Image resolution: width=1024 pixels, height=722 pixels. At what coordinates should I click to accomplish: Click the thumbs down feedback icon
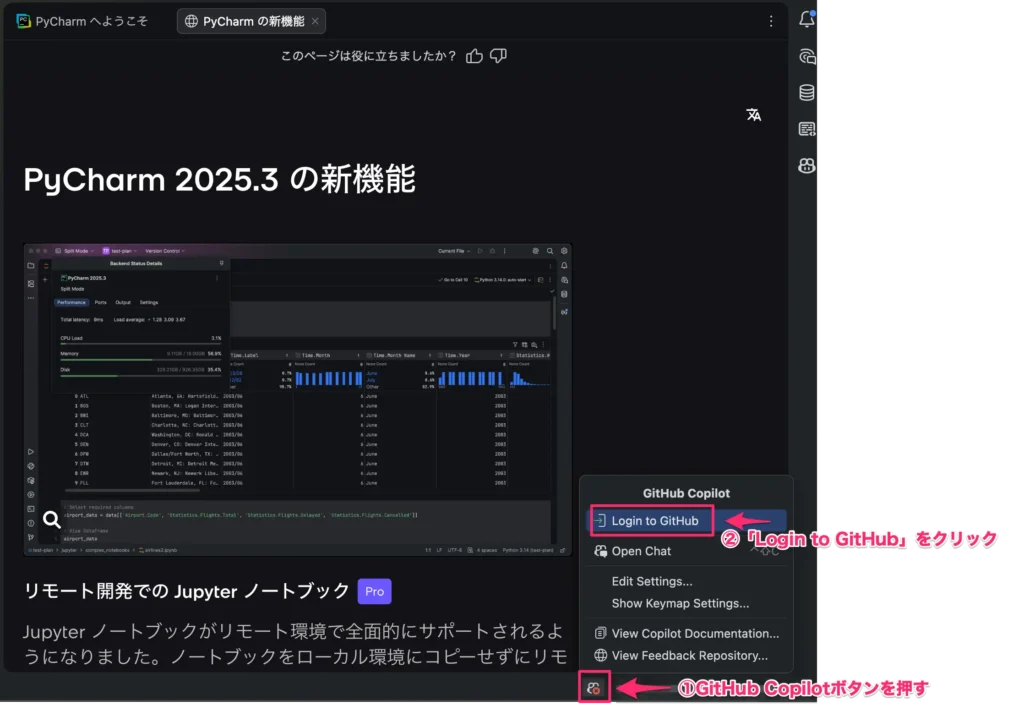click(x=498, y=56)
